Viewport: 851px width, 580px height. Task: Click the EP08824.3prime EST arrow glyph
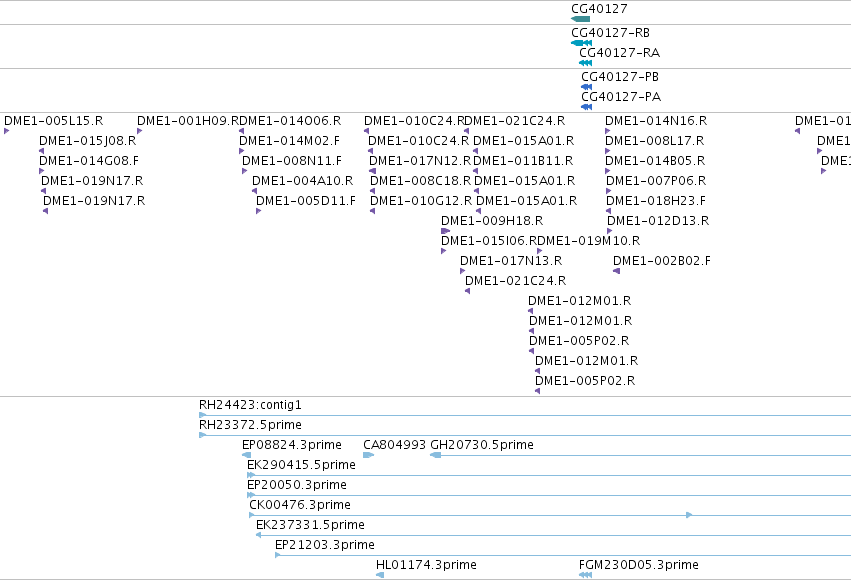[246, 455]
